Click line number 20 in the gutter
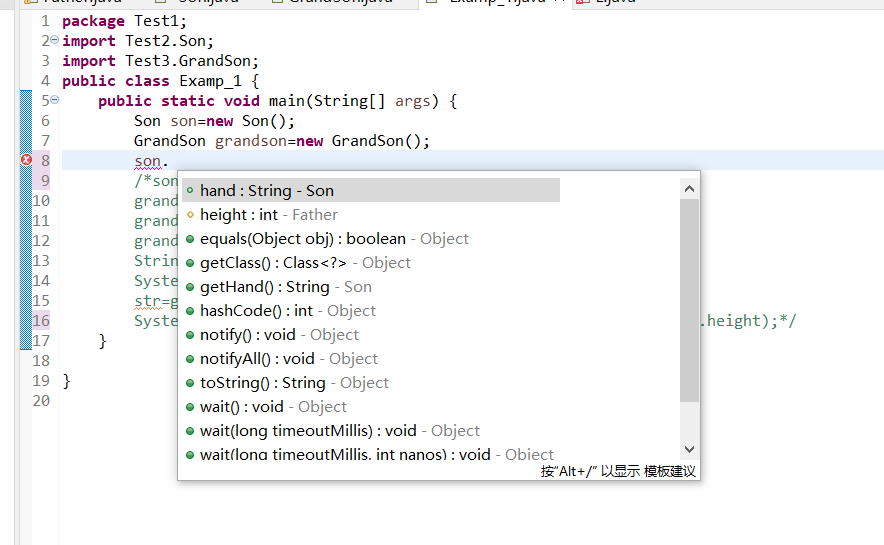 pyautogui.click(x=41, y=401)
